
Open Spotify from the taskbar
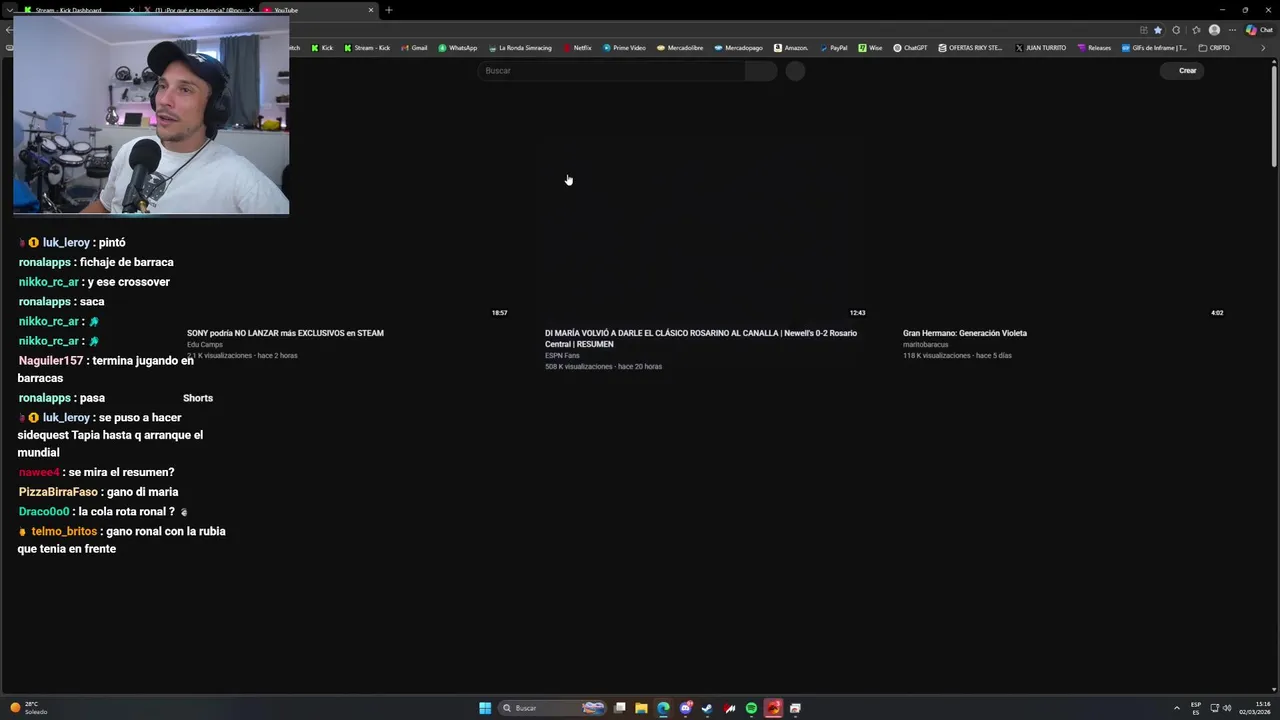pos(751,708)
